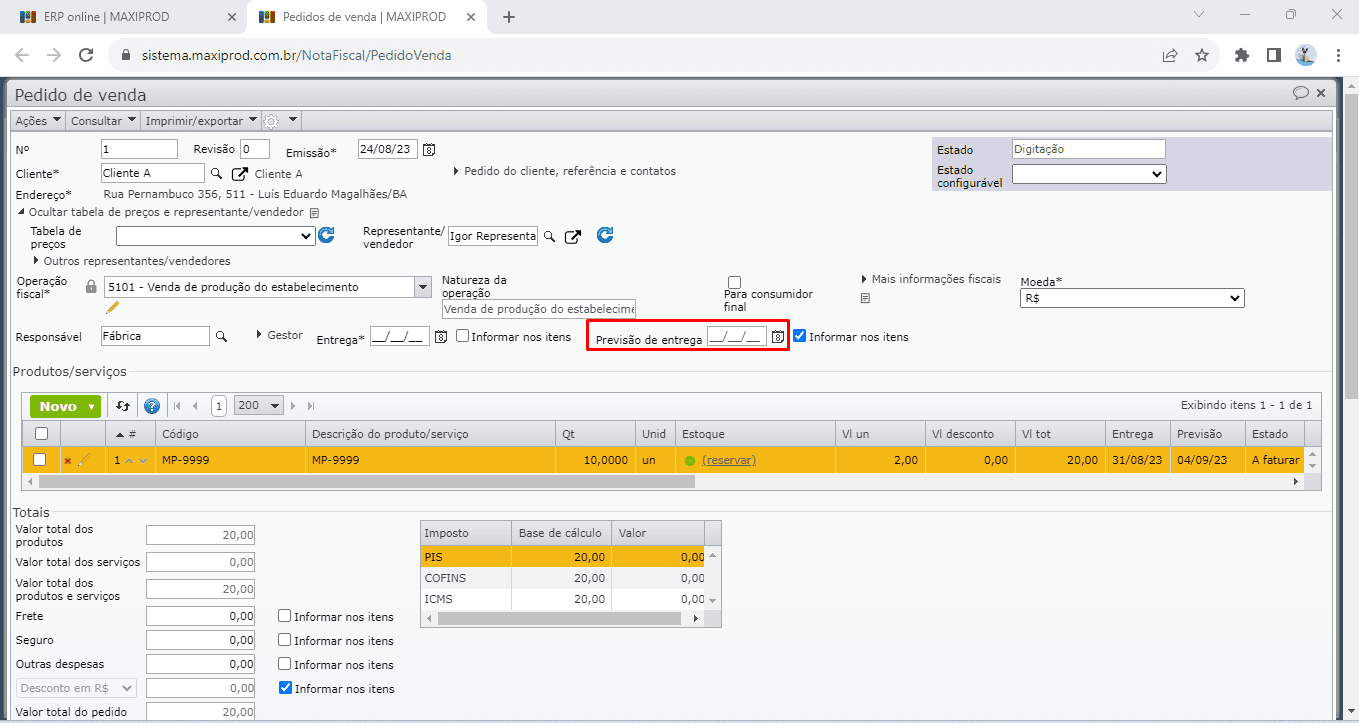Click the help question mark icon in grid toolbar

click(x=152, y=406)
